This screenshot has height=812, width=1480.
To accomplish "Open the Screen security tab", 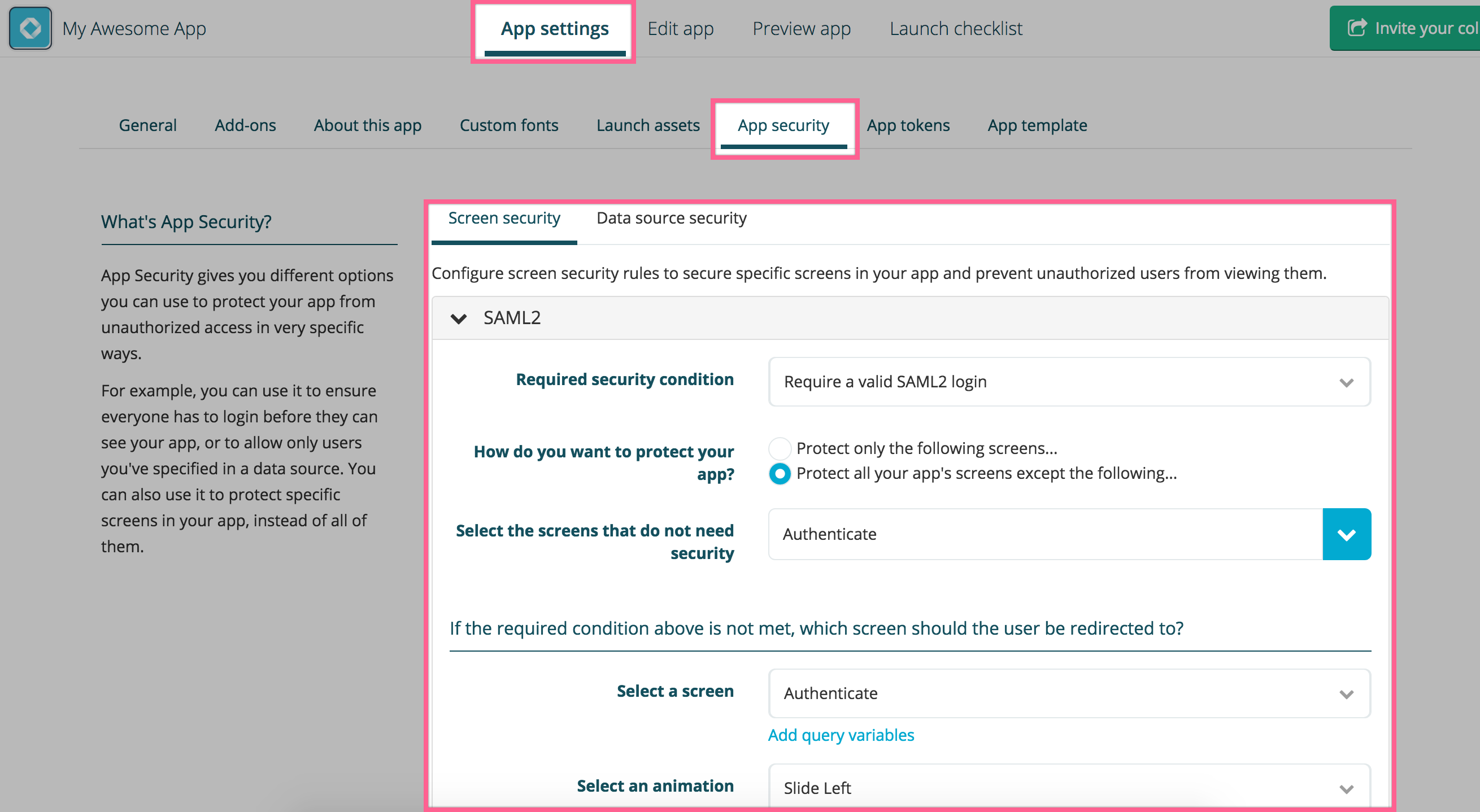I will (504, 218).
